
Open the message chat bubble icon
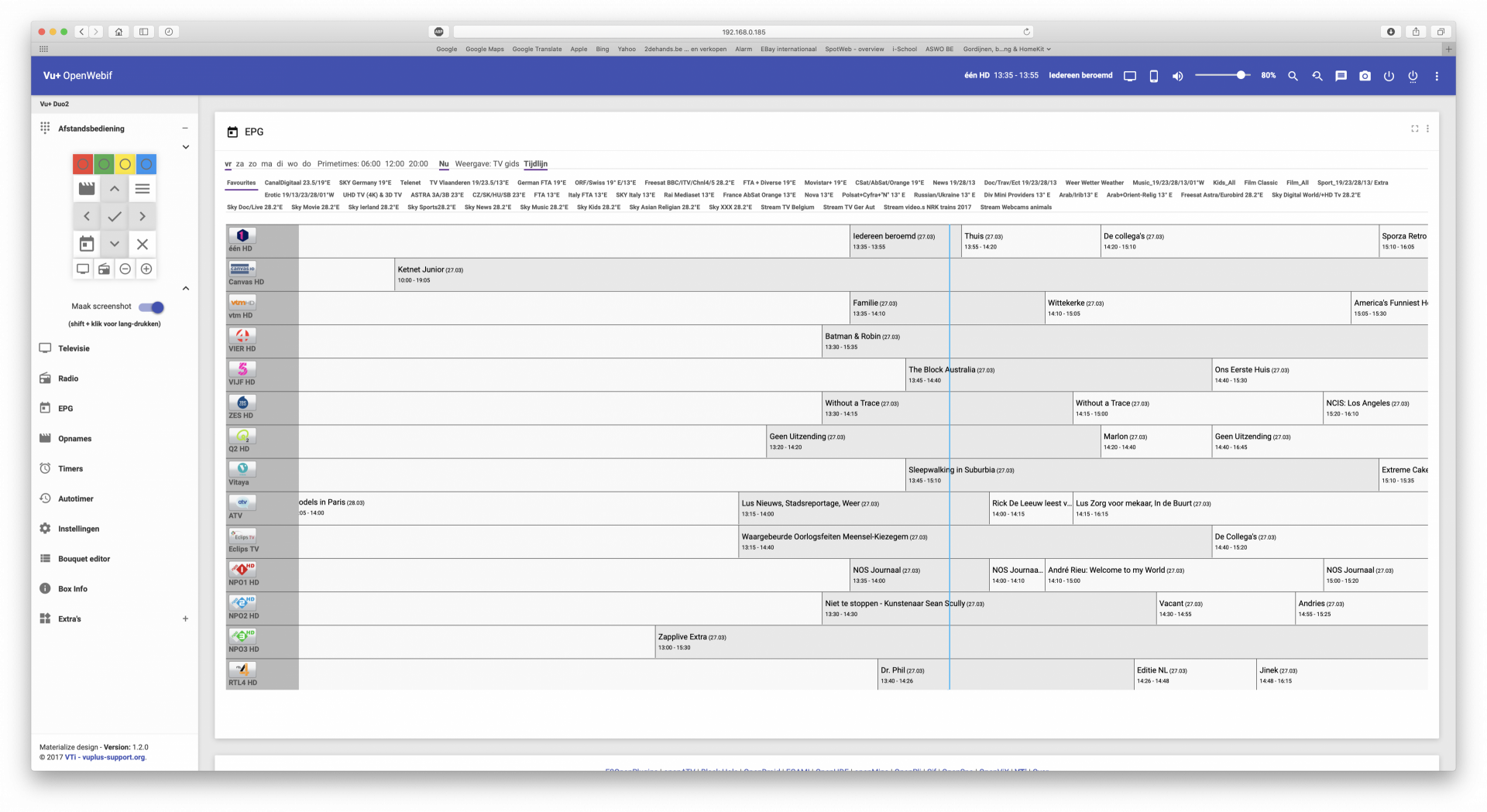click(x=1341, y=76)
